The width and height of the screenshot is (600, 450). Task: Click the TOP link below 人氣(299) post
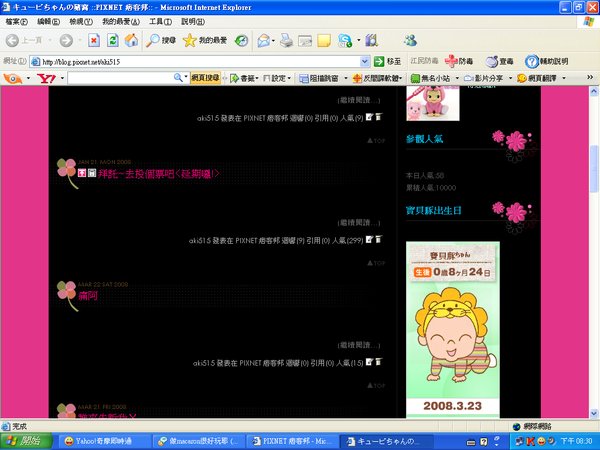click(376, 263)
